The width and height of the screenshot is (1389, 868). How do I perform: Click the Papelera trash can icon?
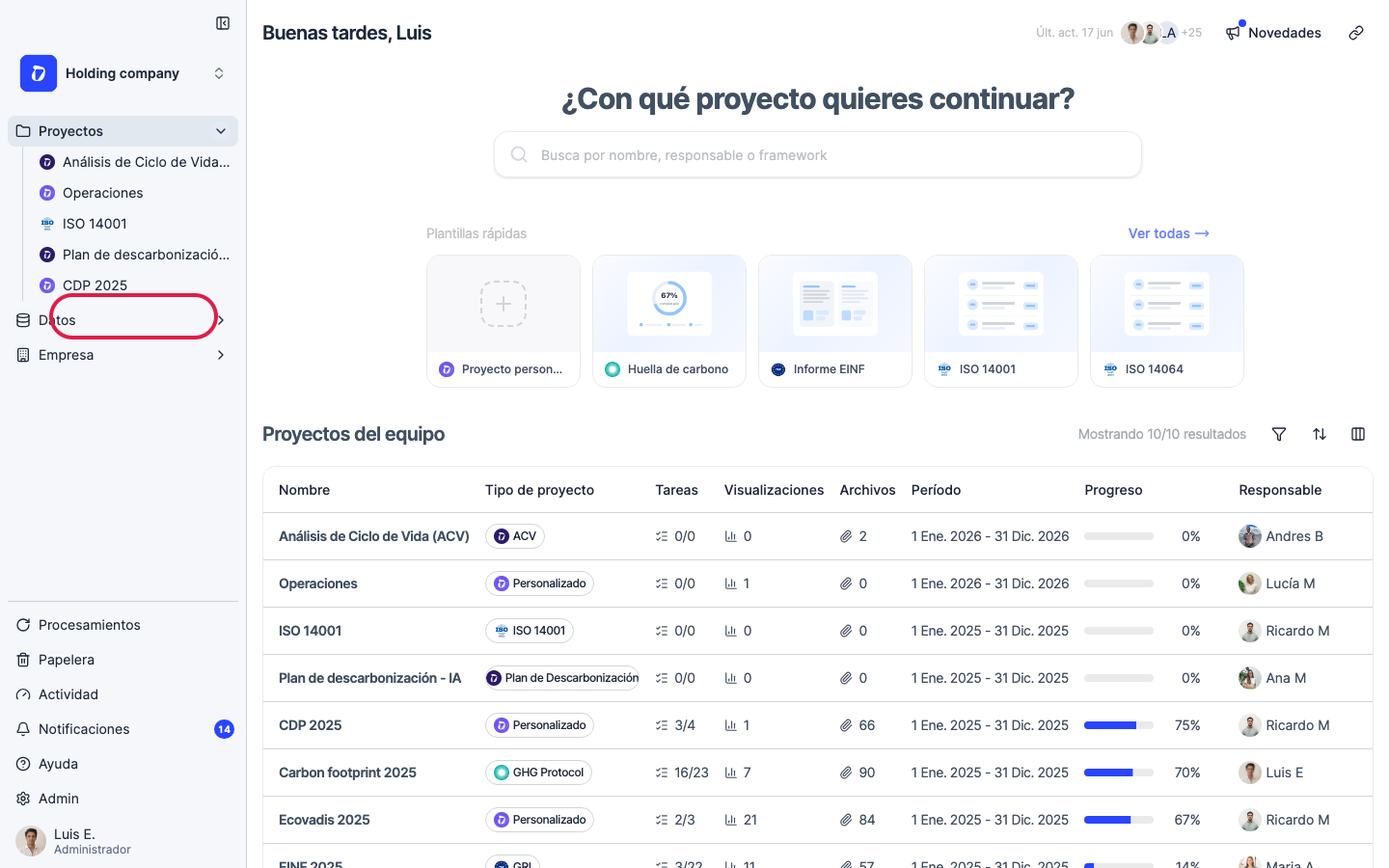point(23,660)
